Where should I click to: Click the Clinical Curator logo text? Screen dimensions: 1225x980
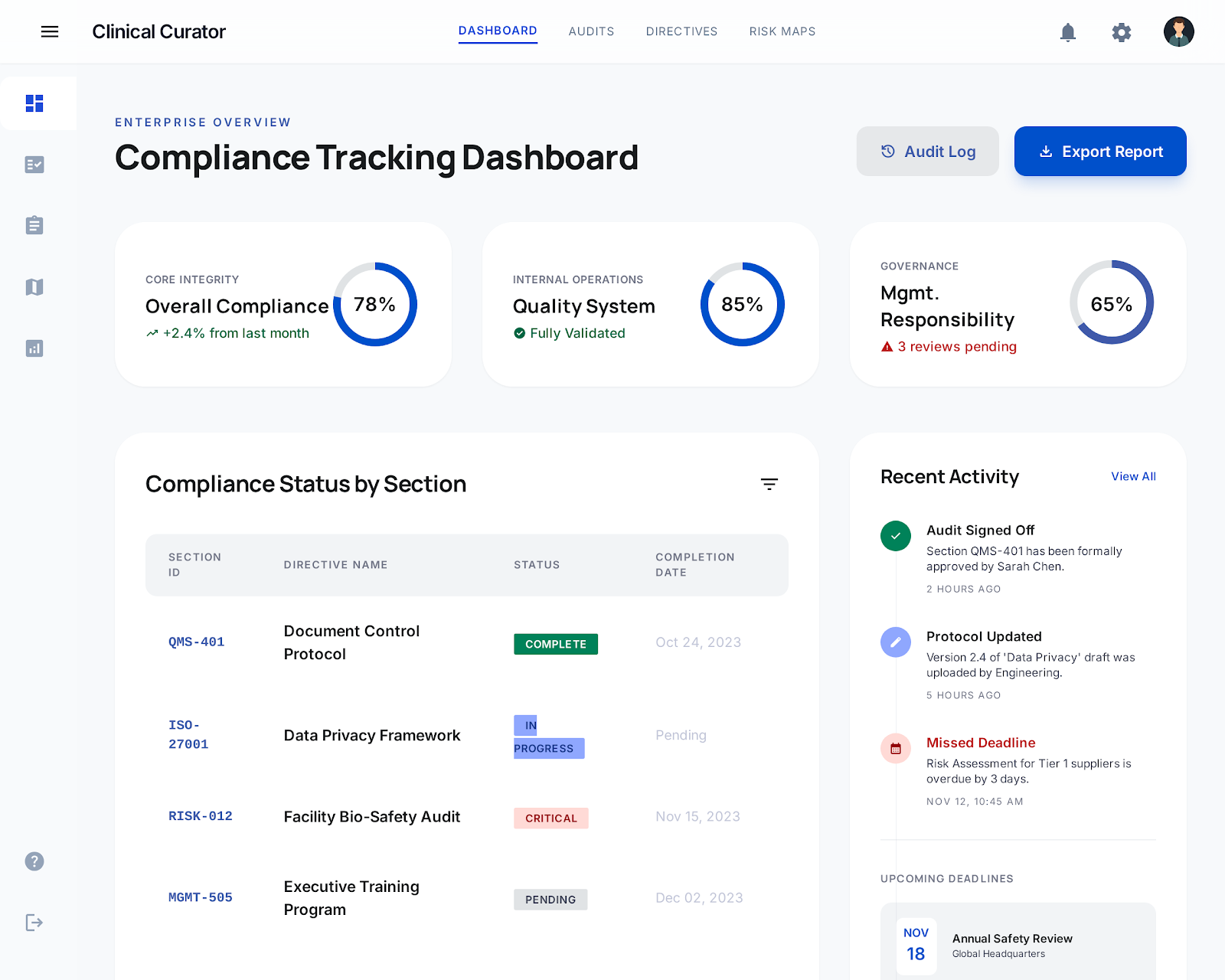pyautogui.click(x=158, y=31)
